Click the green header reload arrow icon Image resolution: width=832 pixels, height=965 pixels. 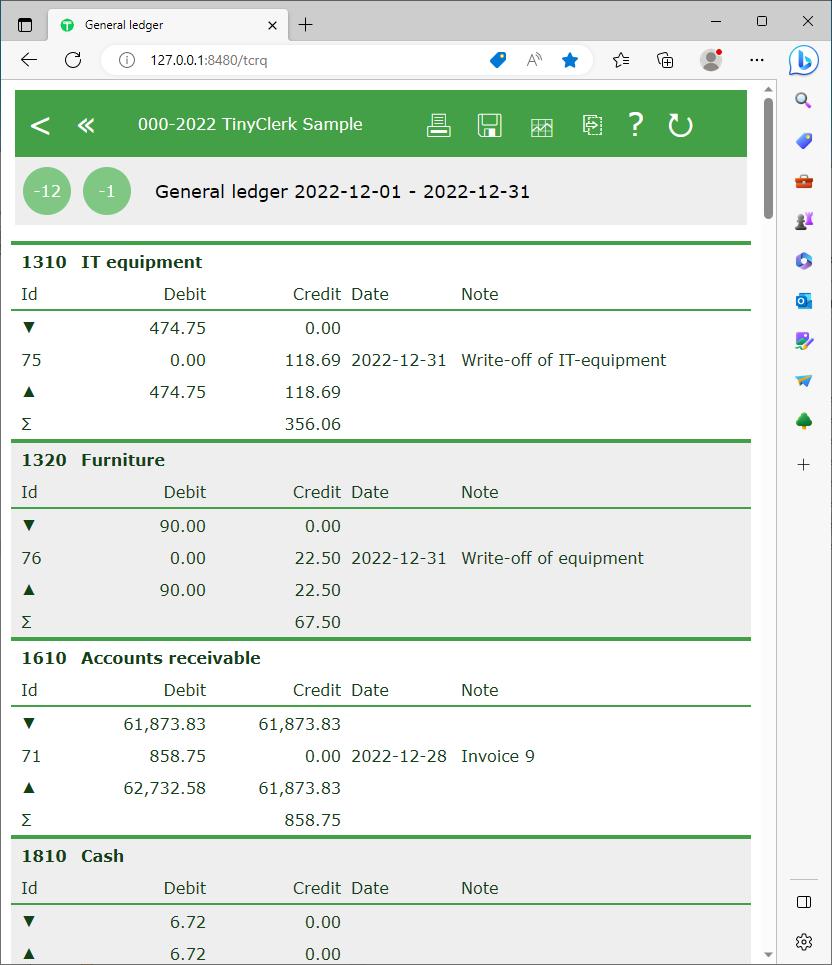(680, 125)
